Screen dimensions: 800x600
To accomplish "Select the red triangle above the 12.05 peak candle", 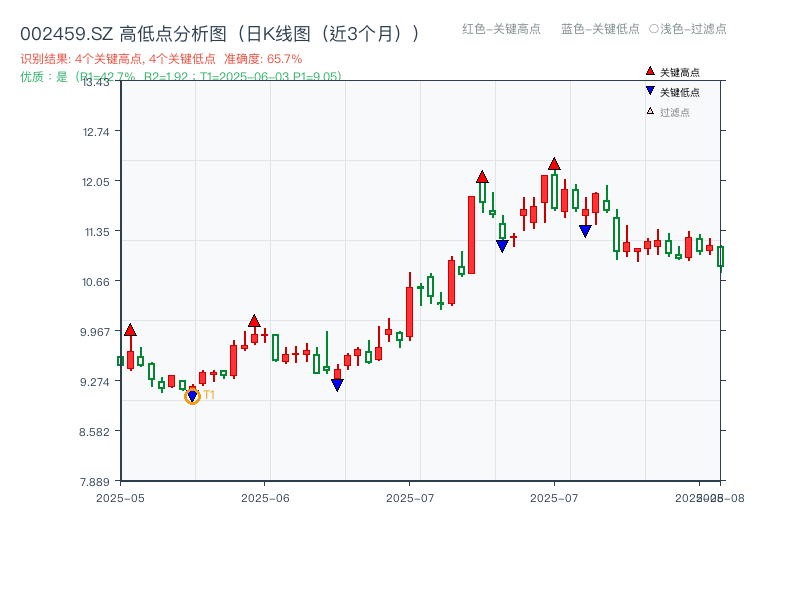I will pos(482,176).
